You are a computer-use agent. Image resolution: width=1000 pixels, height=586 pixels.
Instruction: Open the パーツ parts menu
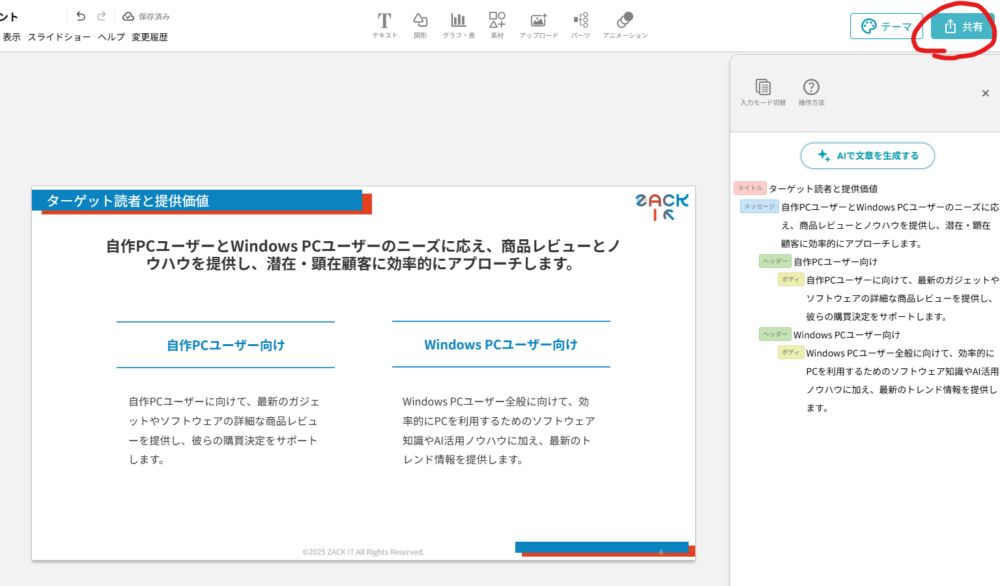tap(580, 24)
